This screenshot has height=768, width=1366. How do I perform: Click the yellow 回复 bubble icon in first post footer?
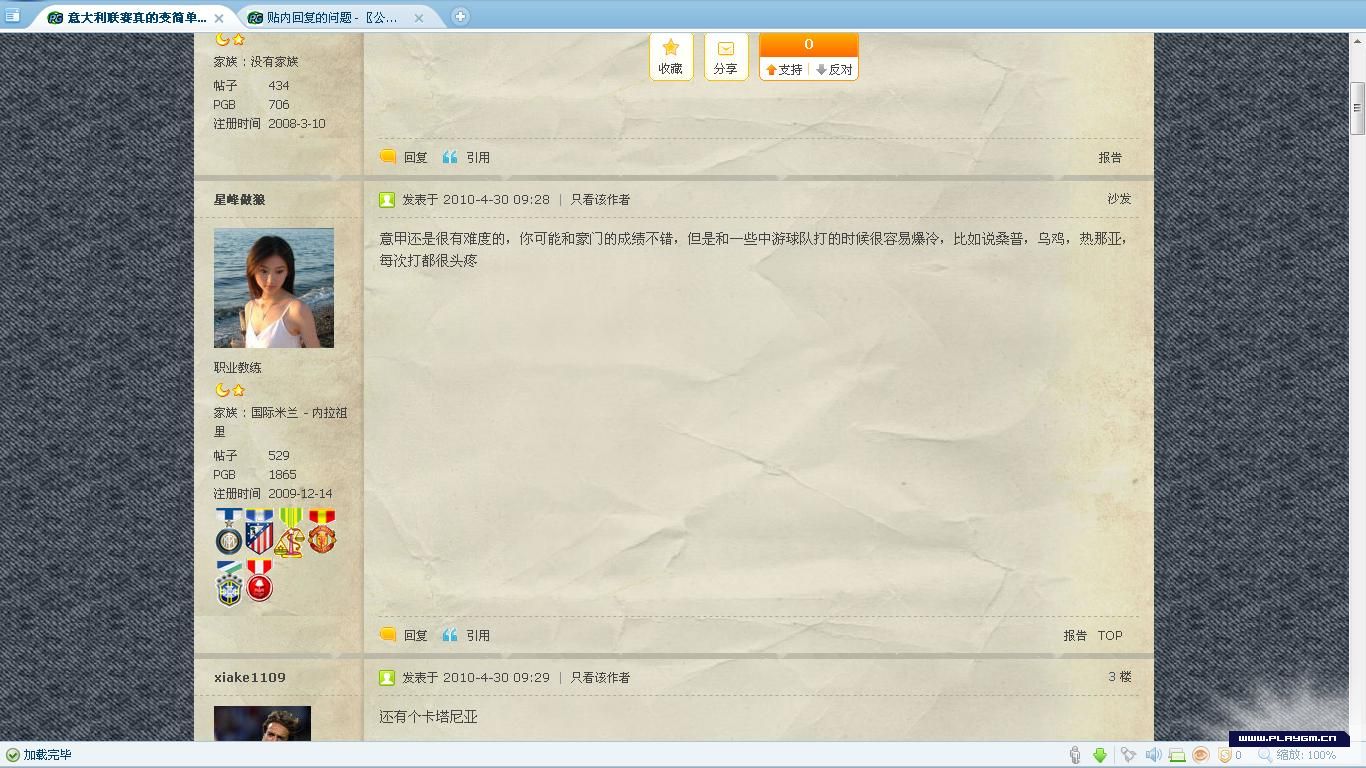[x=388, y=156]
